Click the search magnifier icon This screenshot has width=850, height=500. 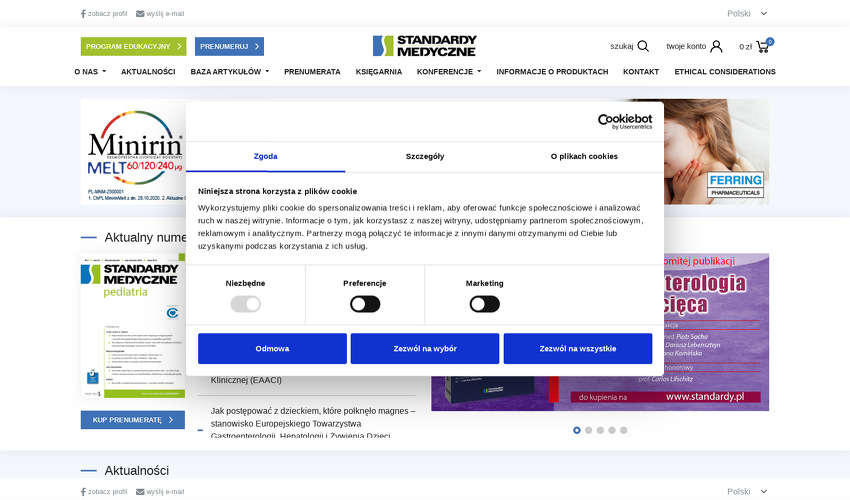(x=643, y=46)
